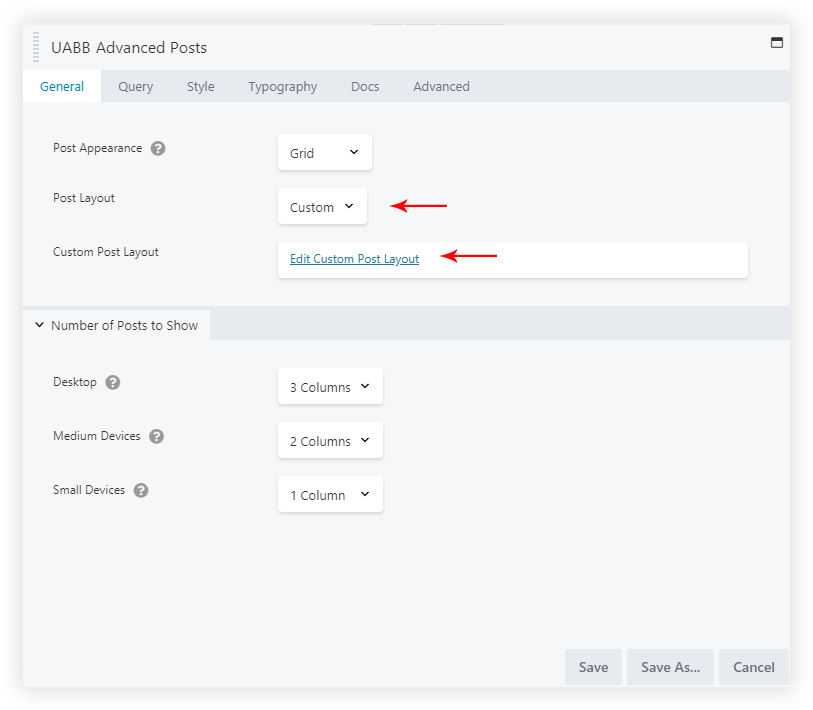Open the Medium Devices help tooltip icon
The image size is (813, 710).
click(156, 437)
